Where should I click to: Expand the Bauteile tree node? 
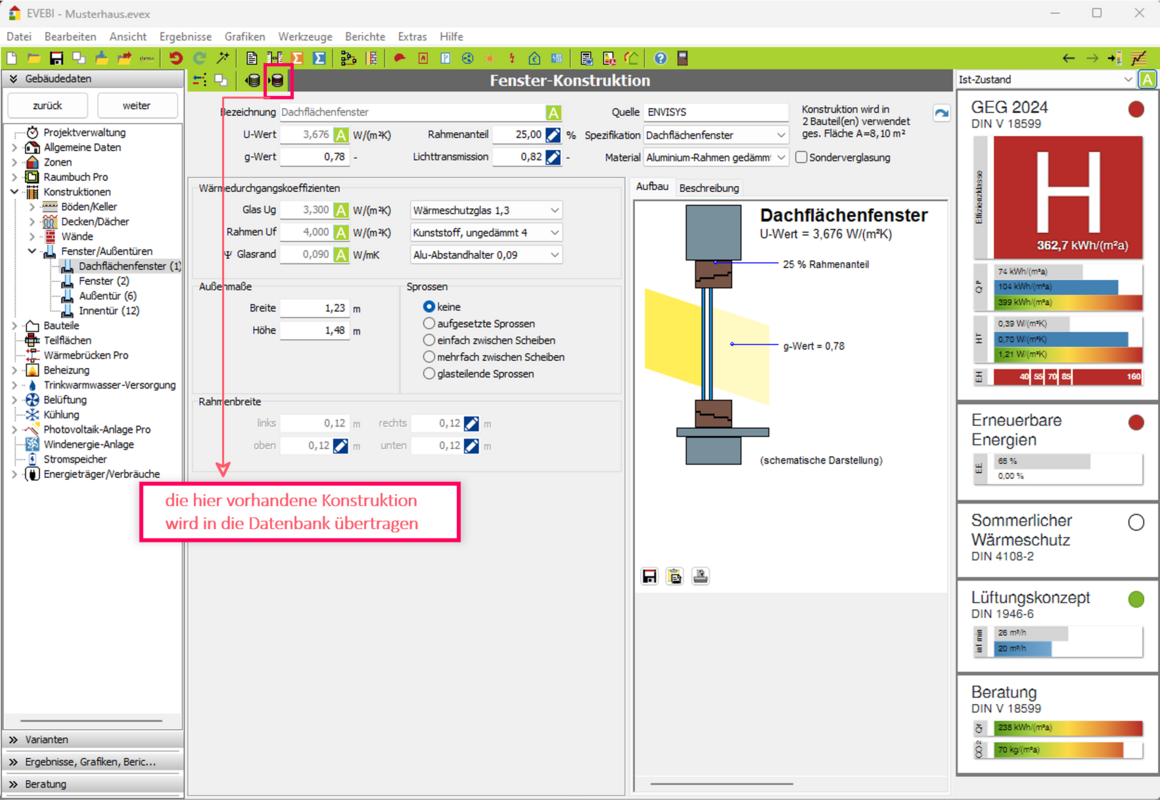[14, 326]
